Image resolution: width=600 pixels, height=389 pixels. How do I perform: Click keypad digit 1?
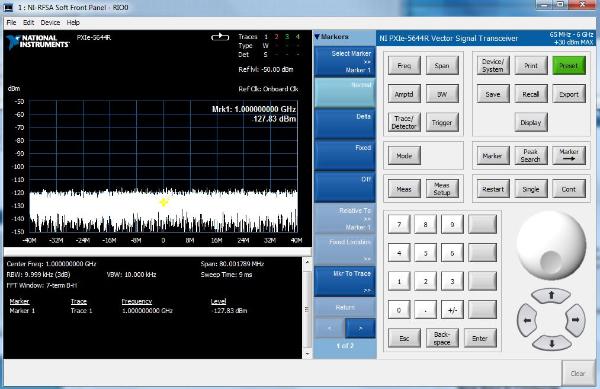pos(399,281)
